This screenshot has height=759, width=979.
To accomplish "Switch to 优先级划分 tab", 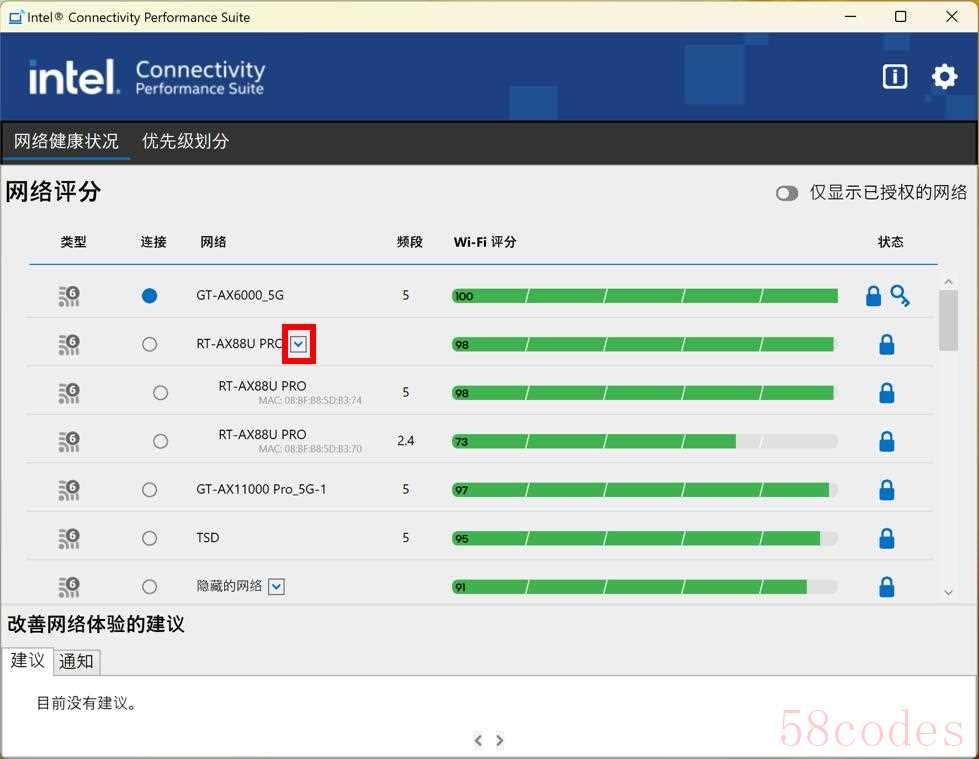I will [x=185, y=141].
